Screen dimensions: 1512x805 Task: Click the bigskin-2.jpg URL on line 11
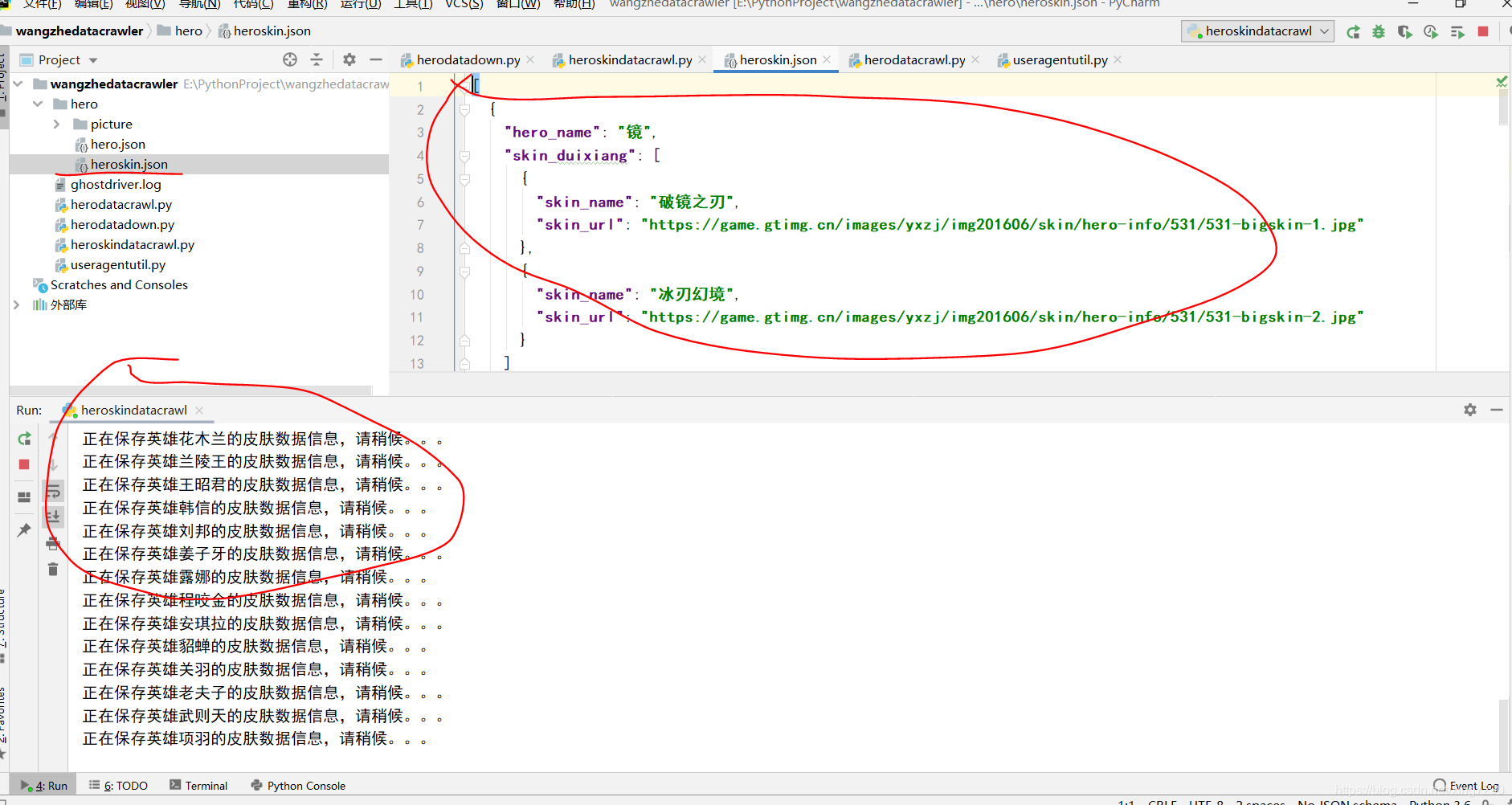[x=1002, y=317]
